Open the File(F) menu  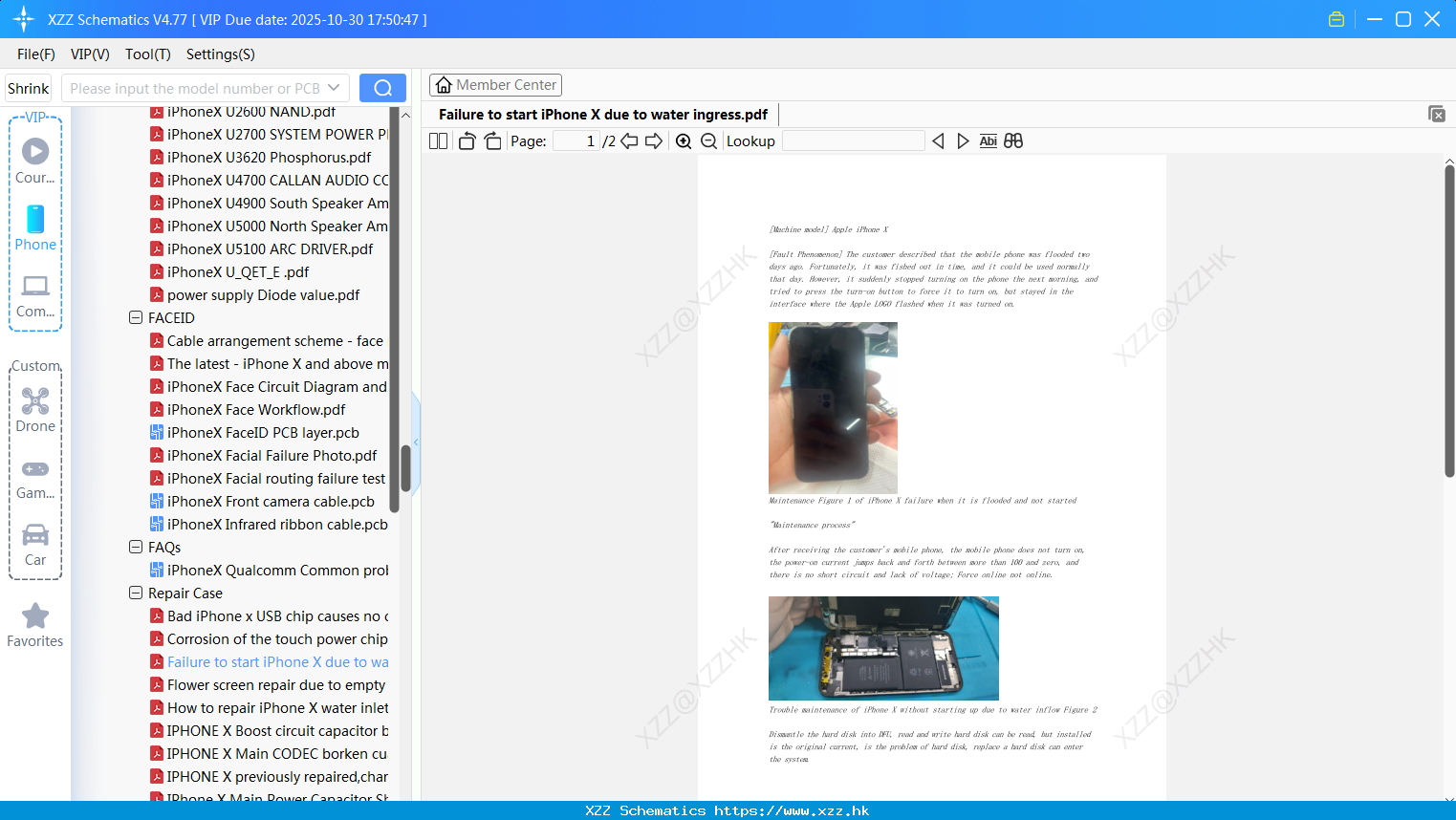pos(36,54)
